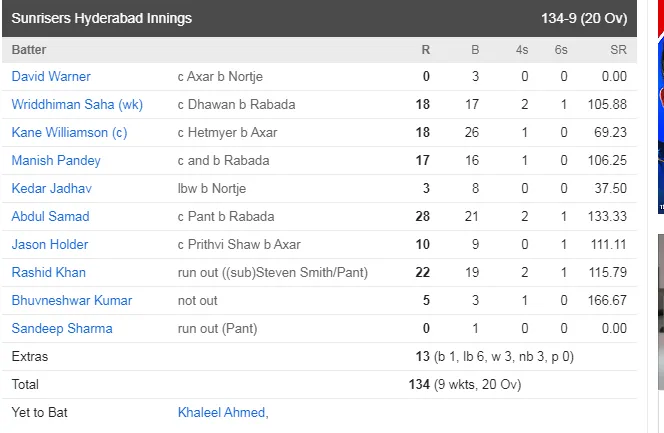Click the 134-9 (20 Ov) score in header
The image size is (664, 433).
click(584, 18)
